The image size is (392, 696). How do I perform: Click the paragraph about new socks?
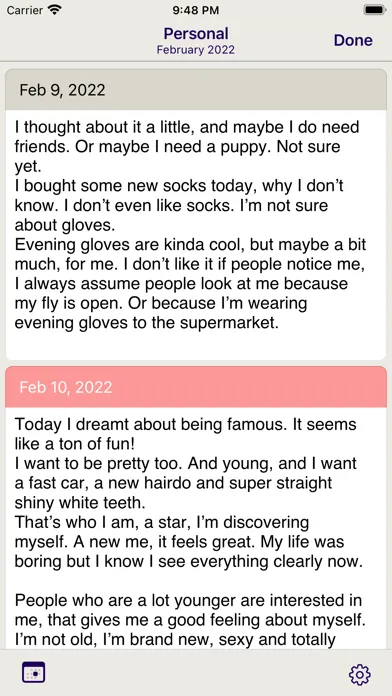[x=179, y=206]
